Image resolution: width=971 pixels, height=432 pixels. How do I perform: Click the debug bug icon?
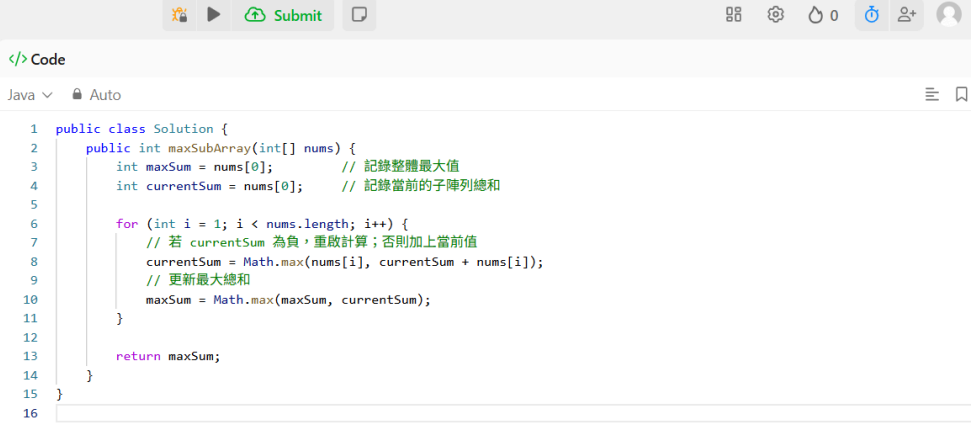pyautogui.click(x=180, y=15)
